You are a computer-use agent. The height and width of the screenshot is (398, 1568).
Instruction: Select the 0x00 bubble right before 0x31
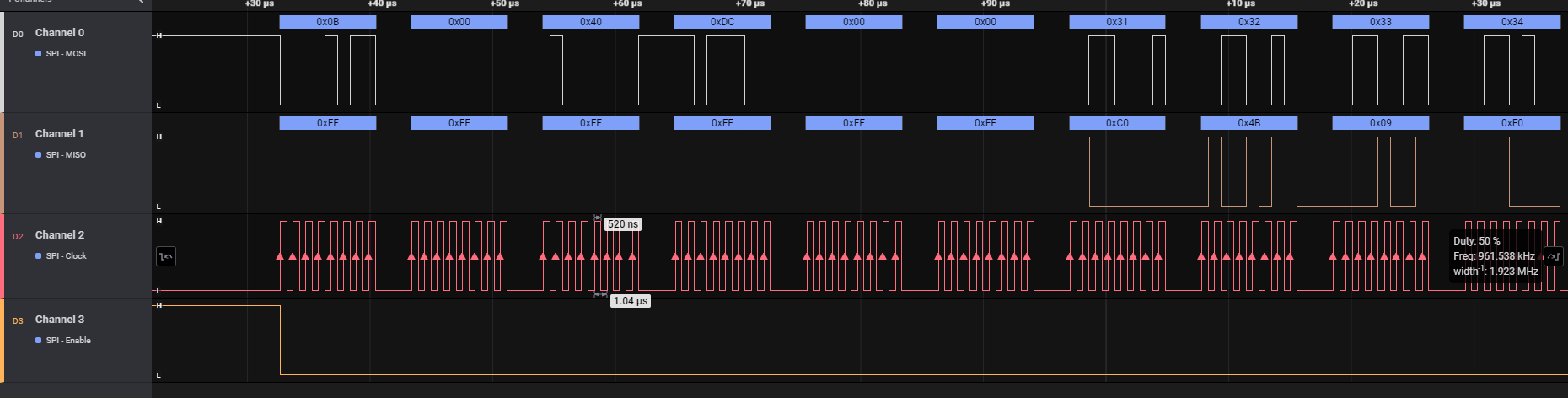point(985,22)
